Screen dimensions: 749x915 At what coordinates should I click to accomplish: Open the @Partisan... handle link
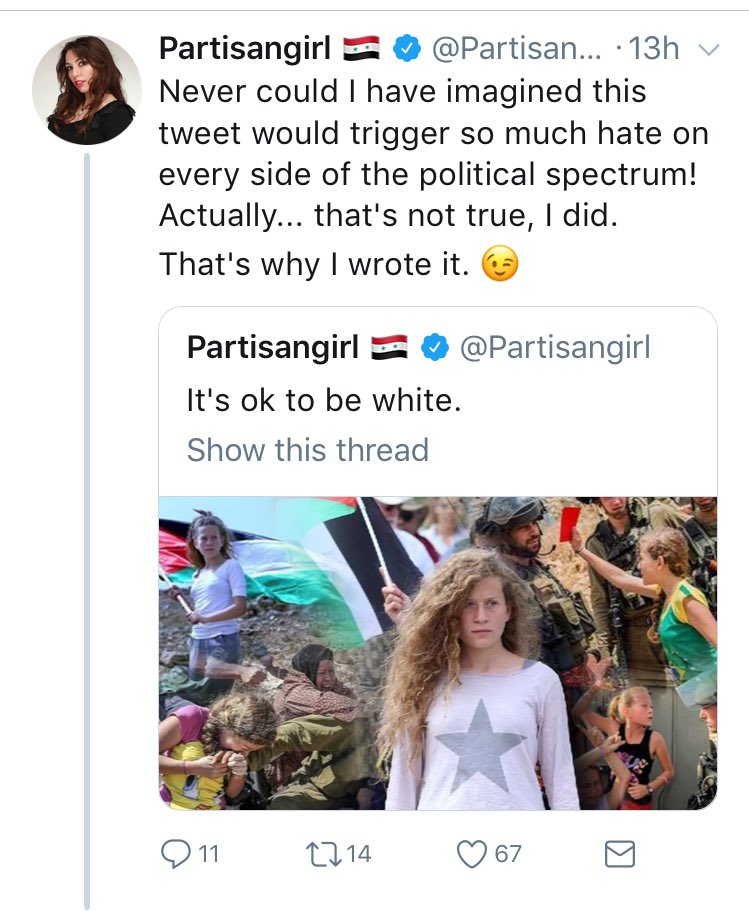point(516,48)
